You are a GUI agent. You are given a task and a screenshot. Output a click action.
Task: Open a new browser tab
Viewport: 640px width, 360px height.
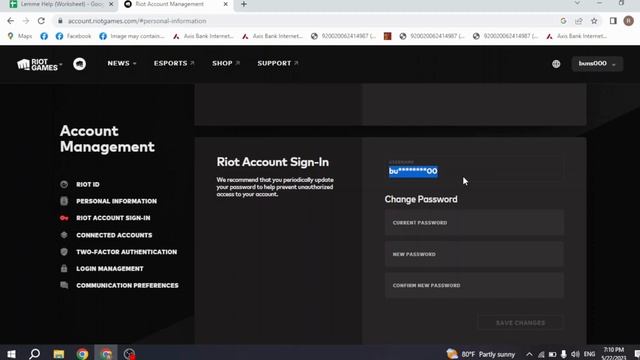click(244, 4)
